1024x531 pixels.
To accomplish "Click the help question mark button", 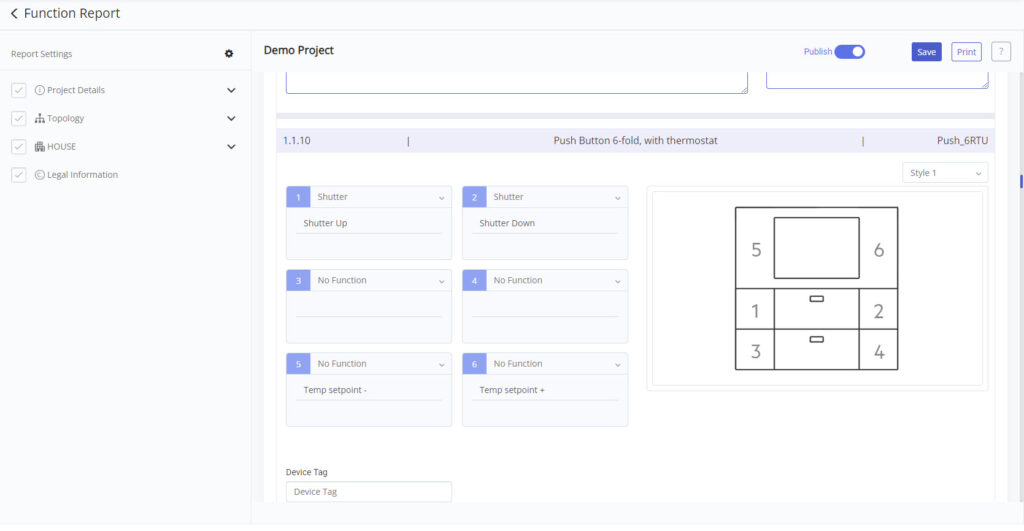I will (1000, 52).
